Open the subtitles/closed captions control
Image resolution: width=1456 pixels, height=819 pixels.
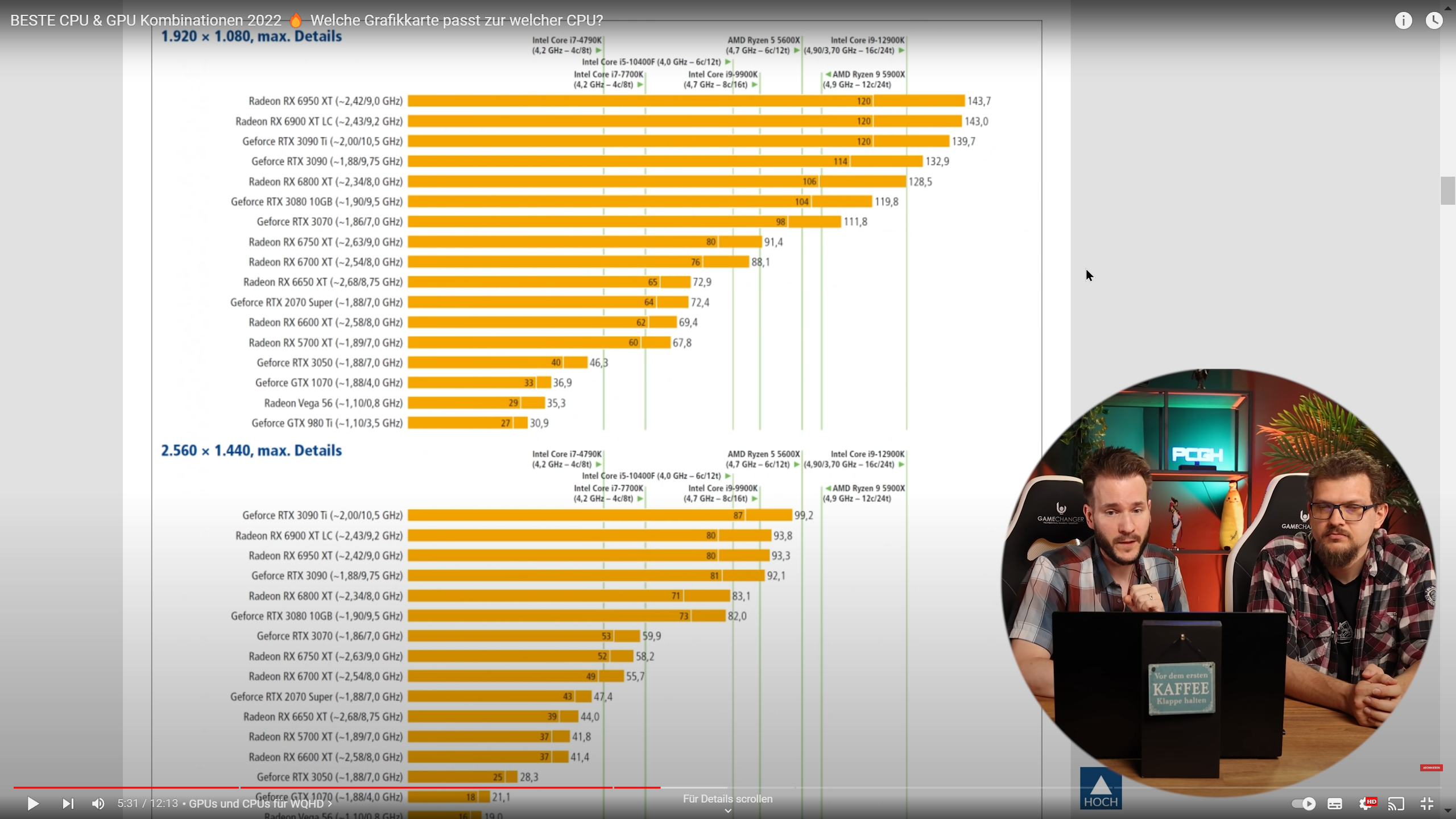click(x=1334, y=804)
